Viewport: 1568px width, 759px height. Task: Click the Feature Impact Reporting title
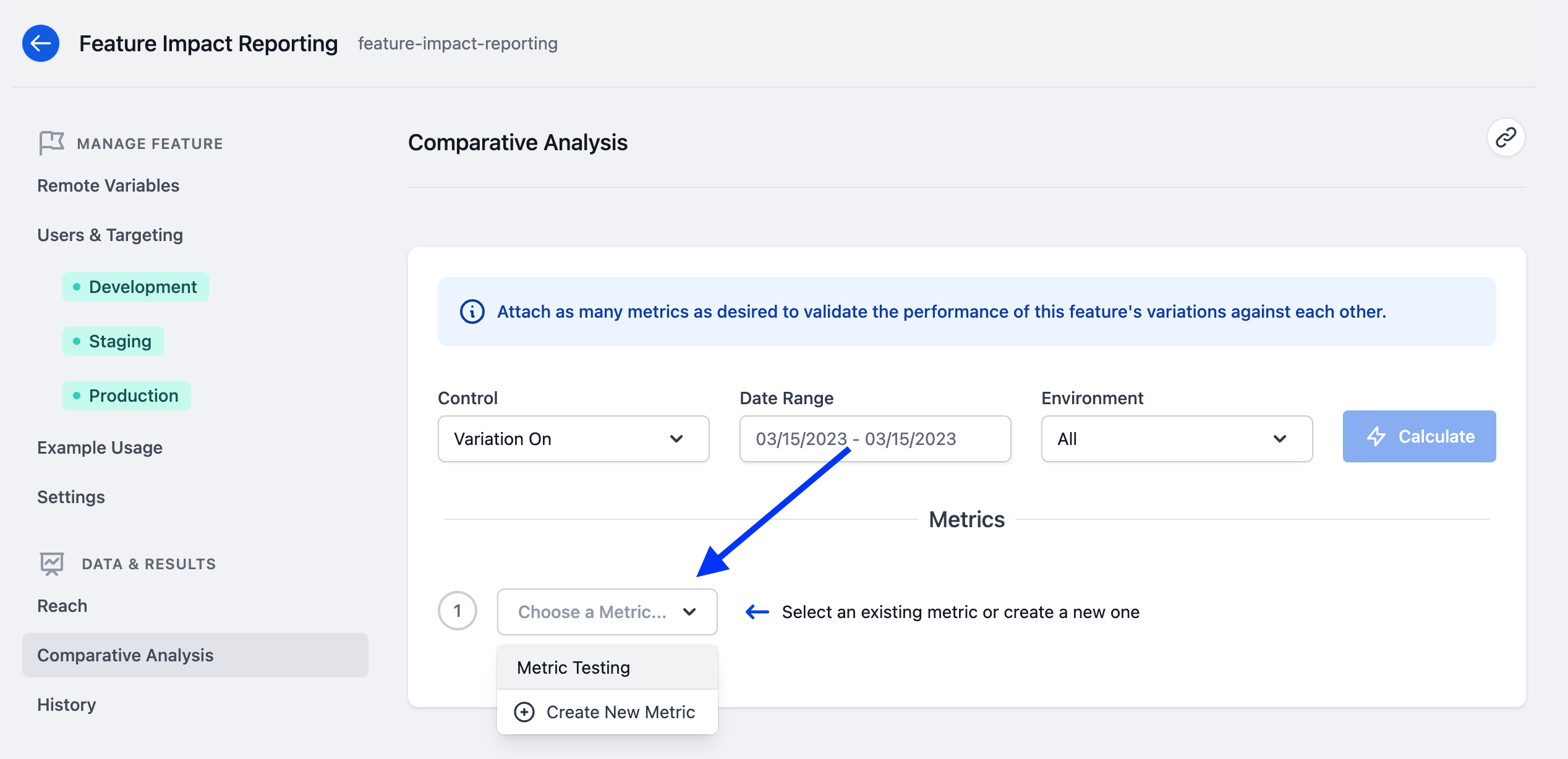tap(208, 43)
